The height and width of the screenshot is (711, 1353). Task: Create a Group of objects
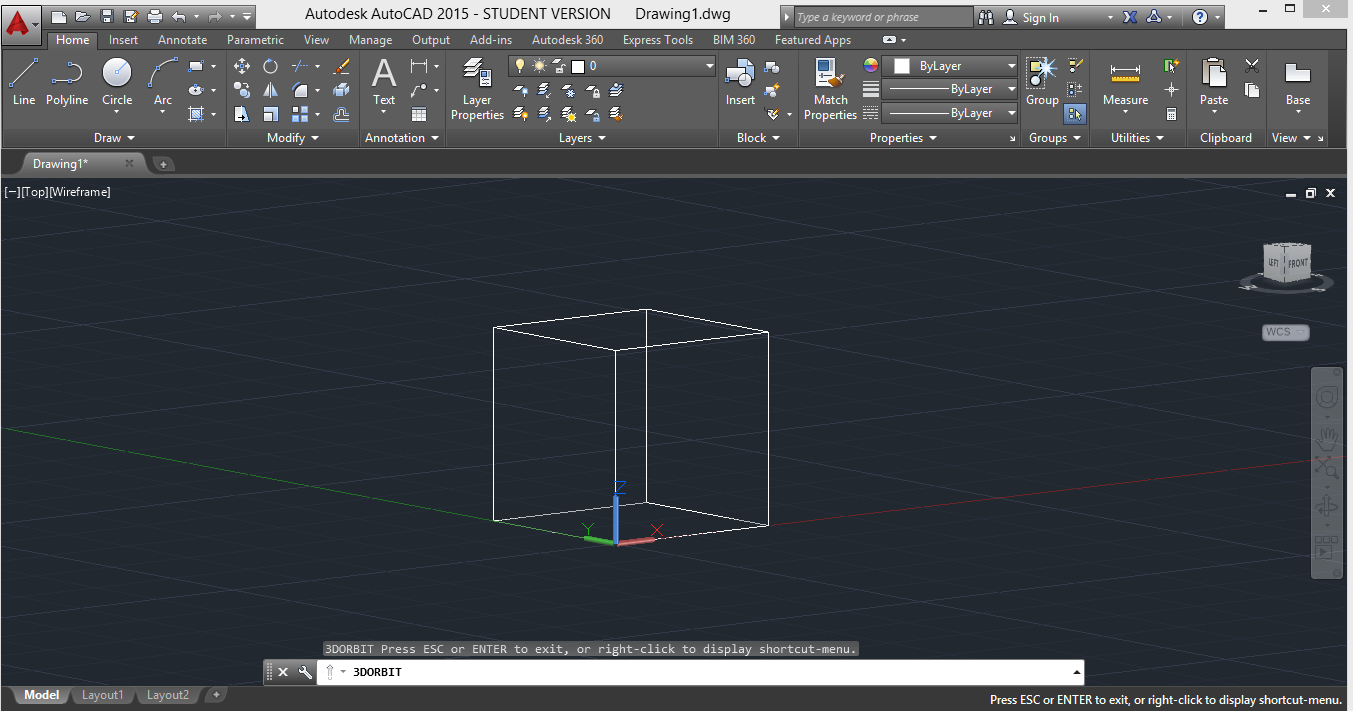click(x=1042, y=82)
